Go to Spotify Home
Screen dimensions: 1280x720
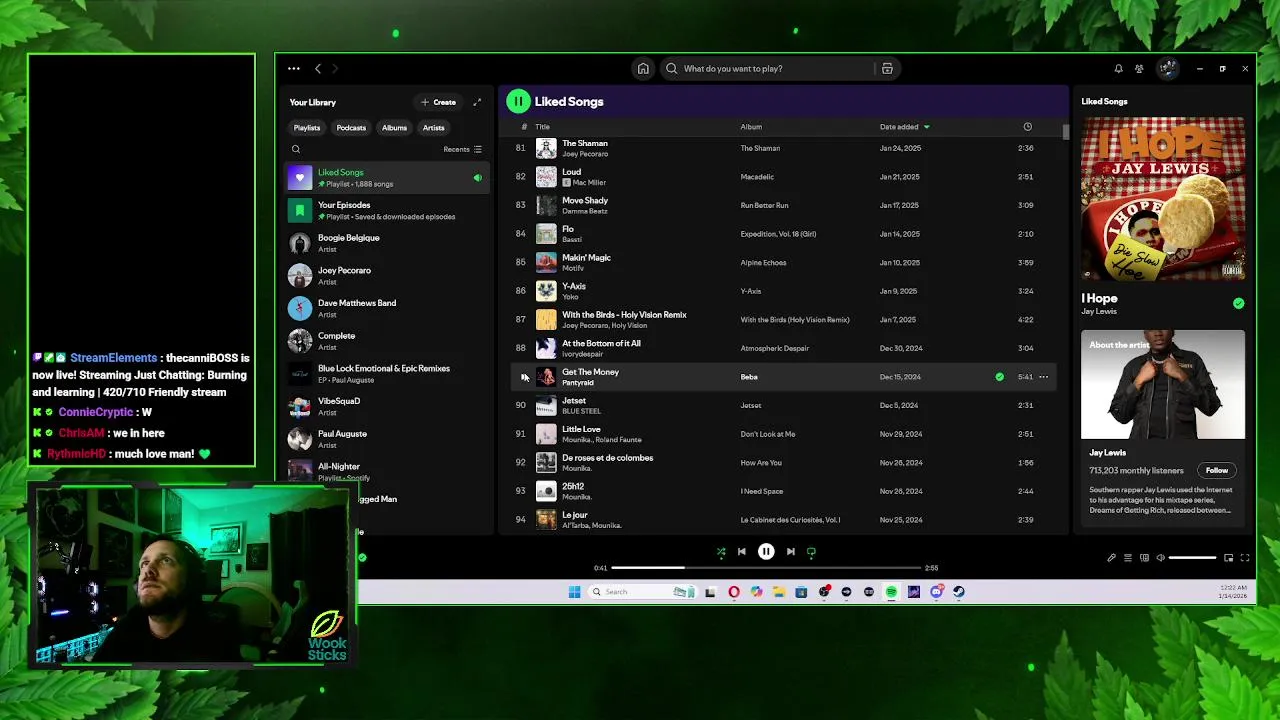tap(643, 69)
